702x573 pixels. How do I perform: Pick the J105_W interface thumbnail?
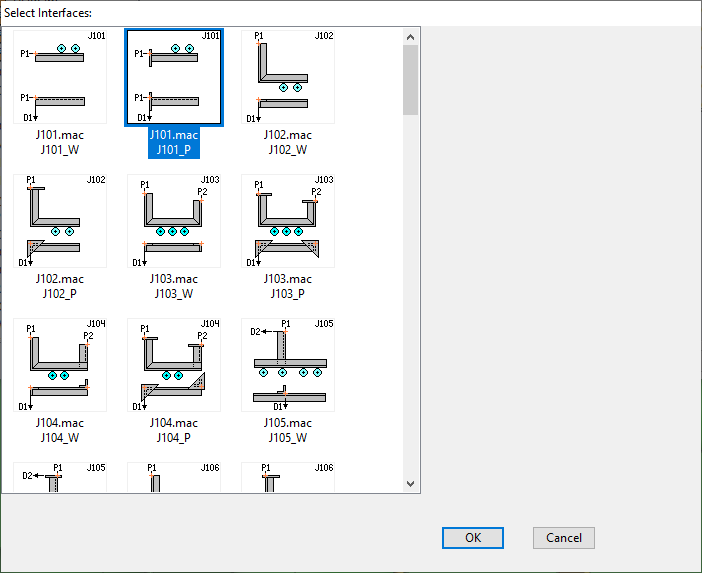click(x=288, y=365)
